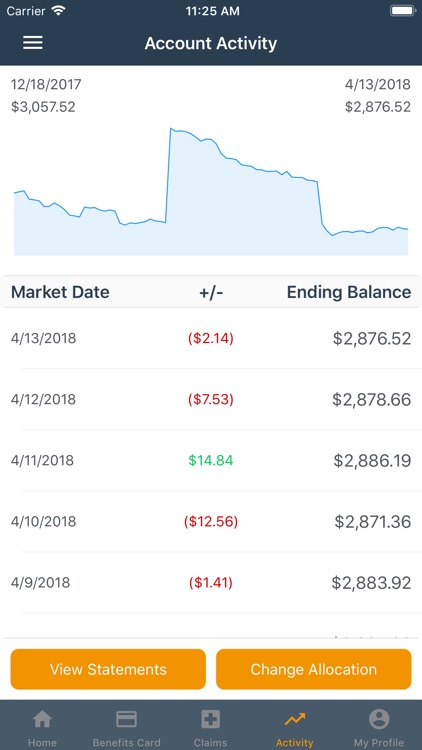Select the 4/13/2018 activity row

tap(211, 338)
